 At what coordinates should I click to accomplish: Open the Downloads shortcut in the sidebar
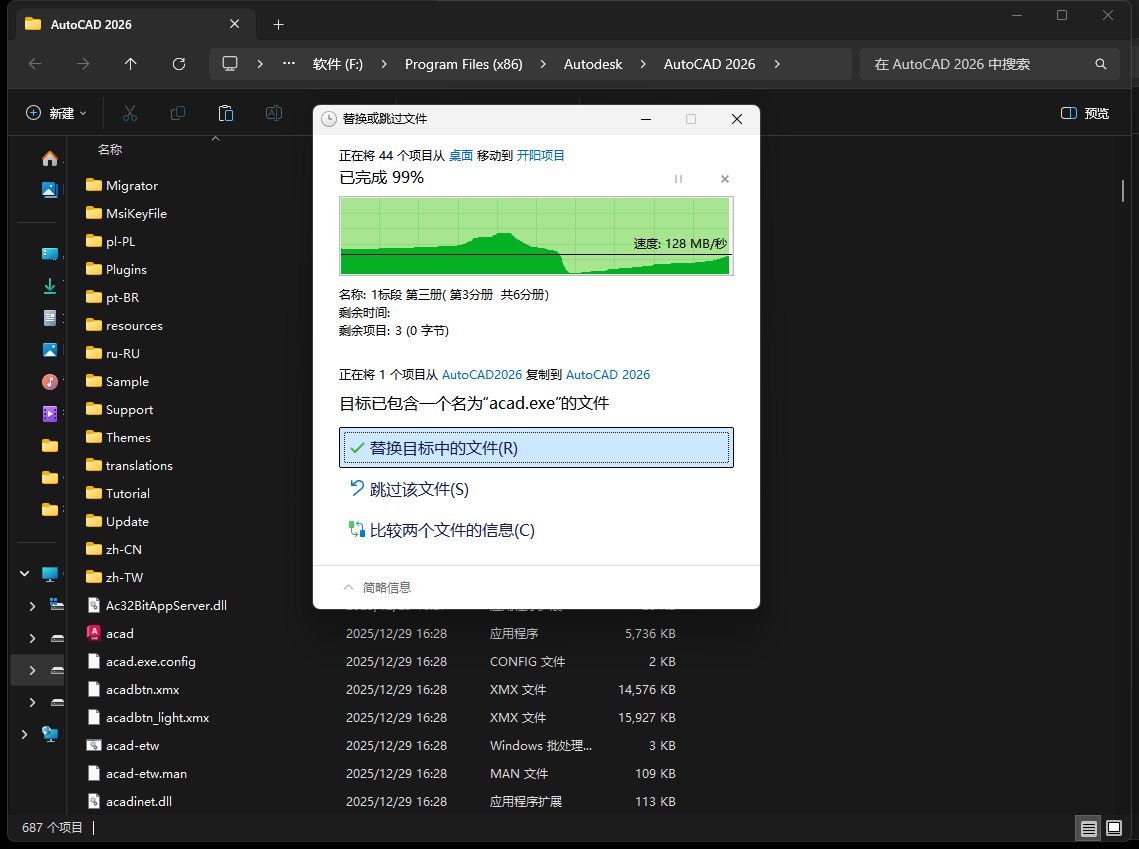coord(49,286)
